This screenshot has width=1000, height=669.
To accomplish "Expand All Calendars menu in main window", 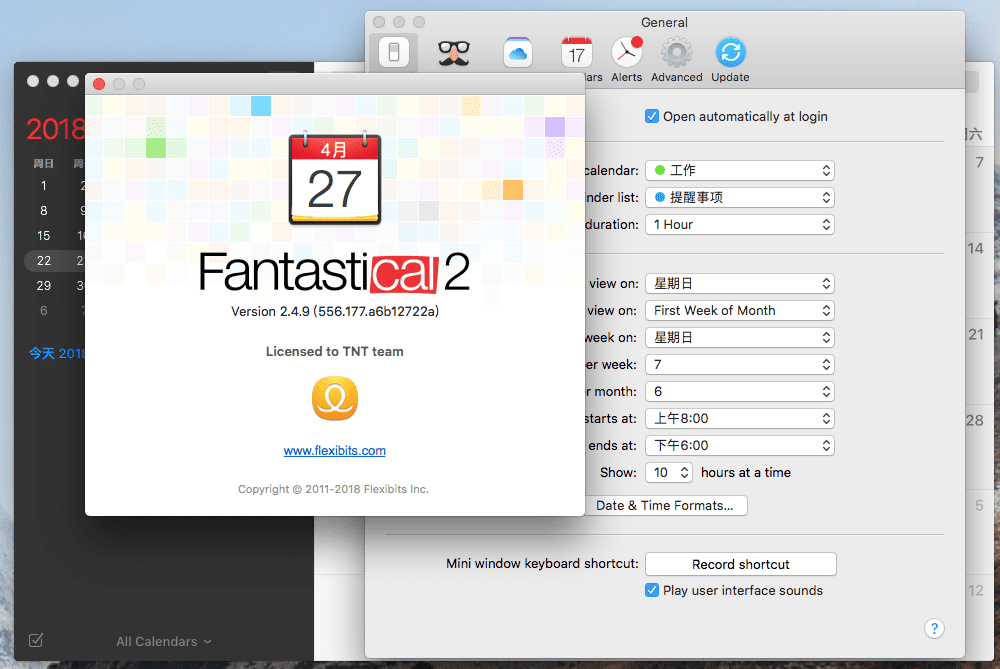I will 163,642.
